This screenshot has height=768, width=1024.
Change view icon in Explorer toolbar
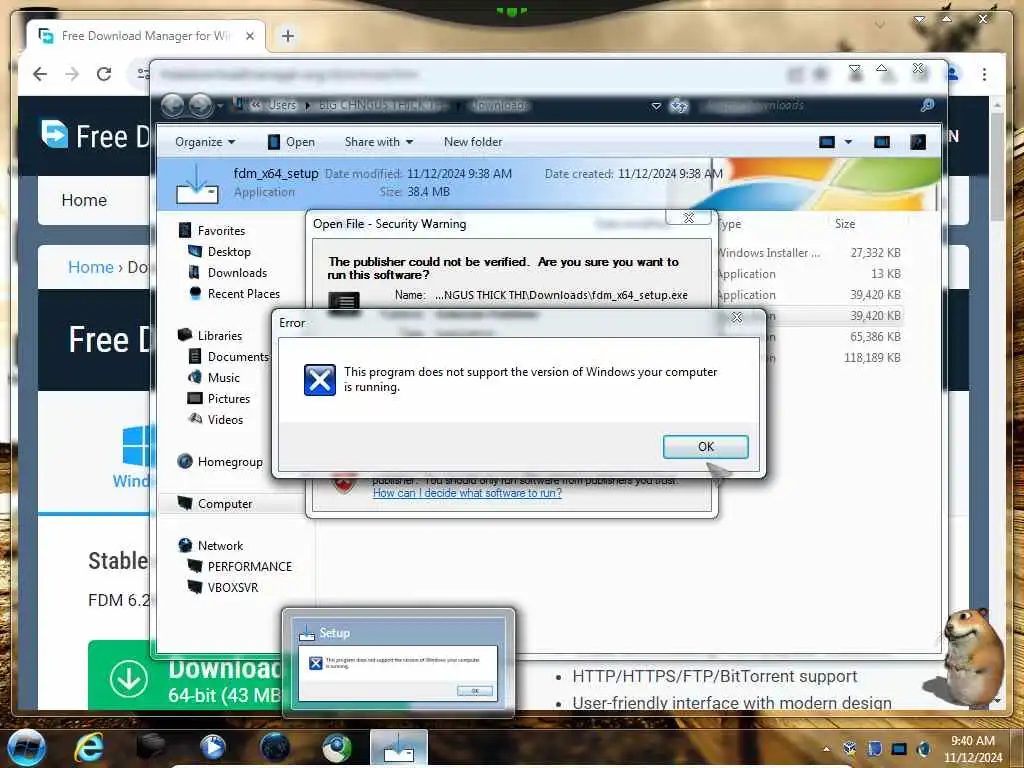(827, 142)
